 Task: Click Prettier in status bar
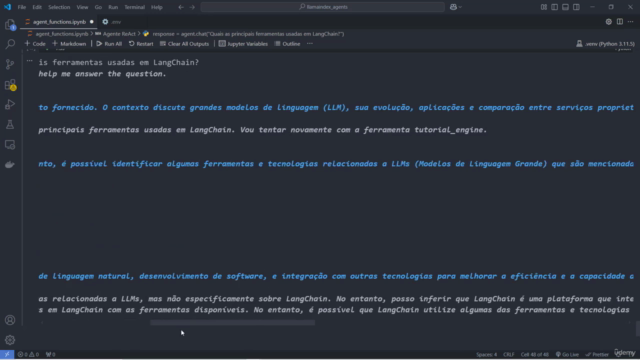click(x=597, y=354)
